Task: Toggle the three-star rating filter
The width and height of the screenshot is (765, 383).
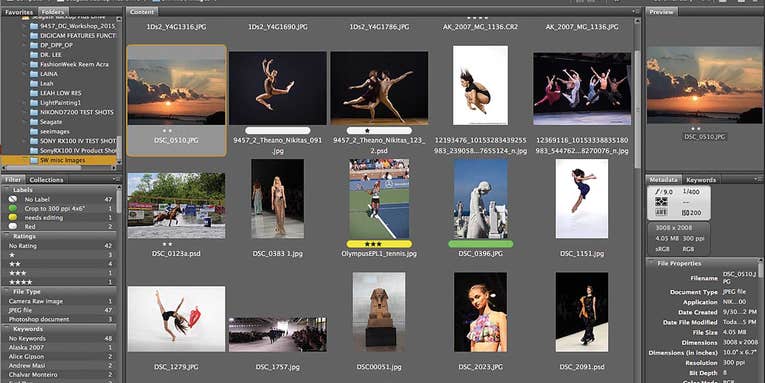Action: (60, 273)
